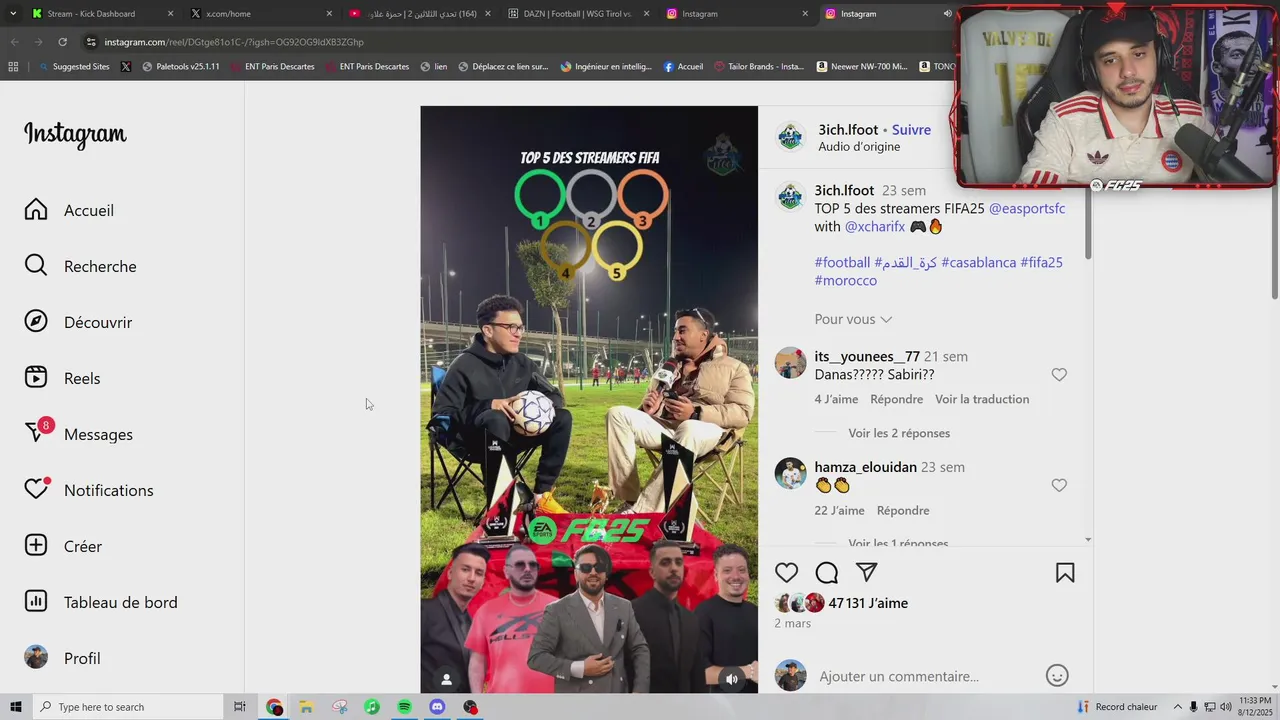This screenshot has height=720, width=1280.
Task: Open X bookmark icon in bookmarks bar
Action: click(126, 67)
